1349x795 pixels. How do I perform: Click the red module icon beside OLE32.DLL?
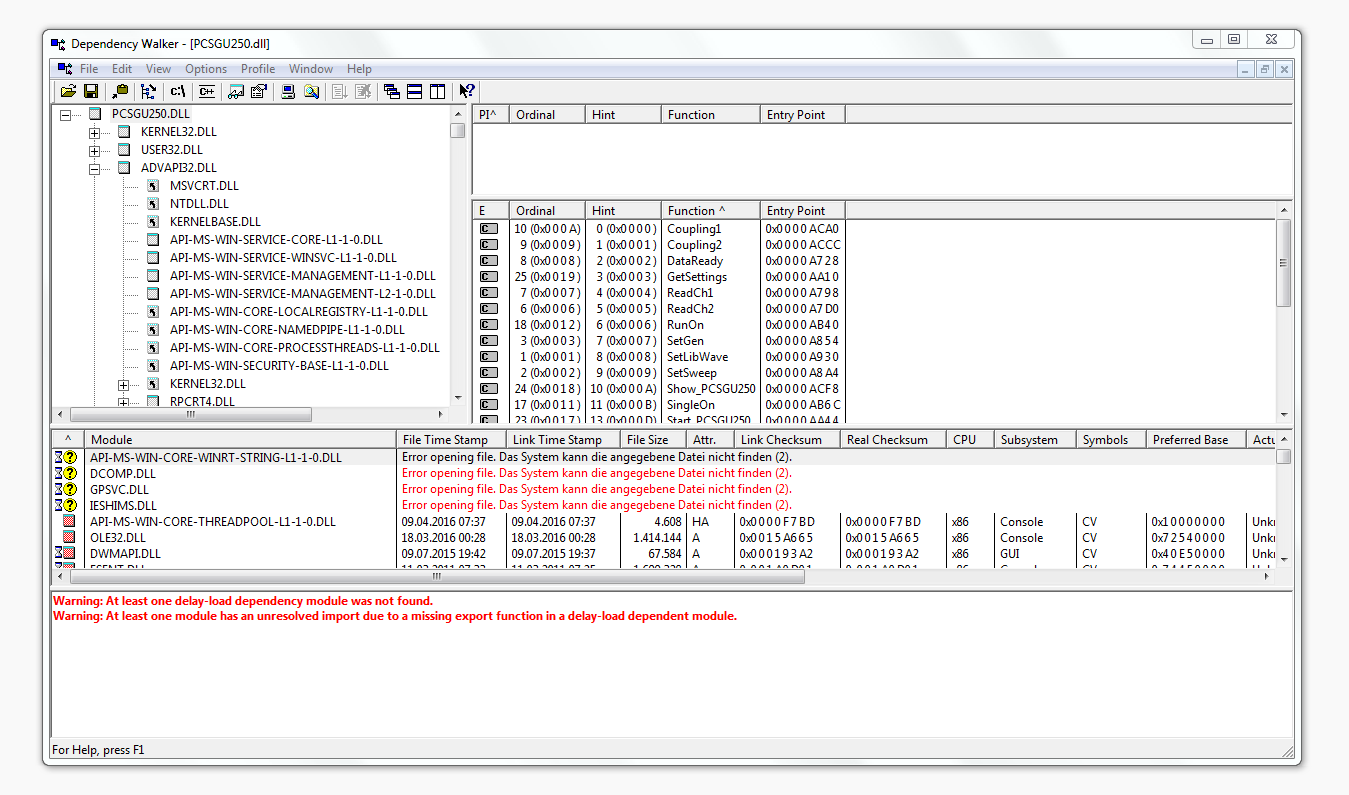(69, 537)
